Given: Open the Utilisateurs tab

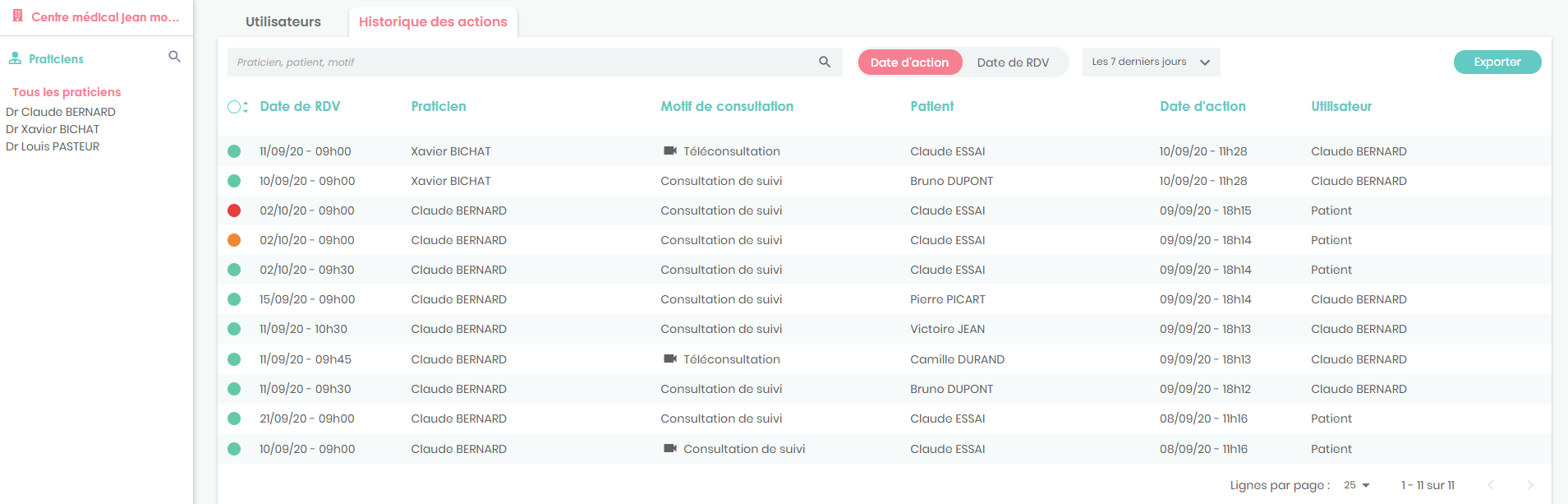Looking at the screenshot, I should (283, 21).
